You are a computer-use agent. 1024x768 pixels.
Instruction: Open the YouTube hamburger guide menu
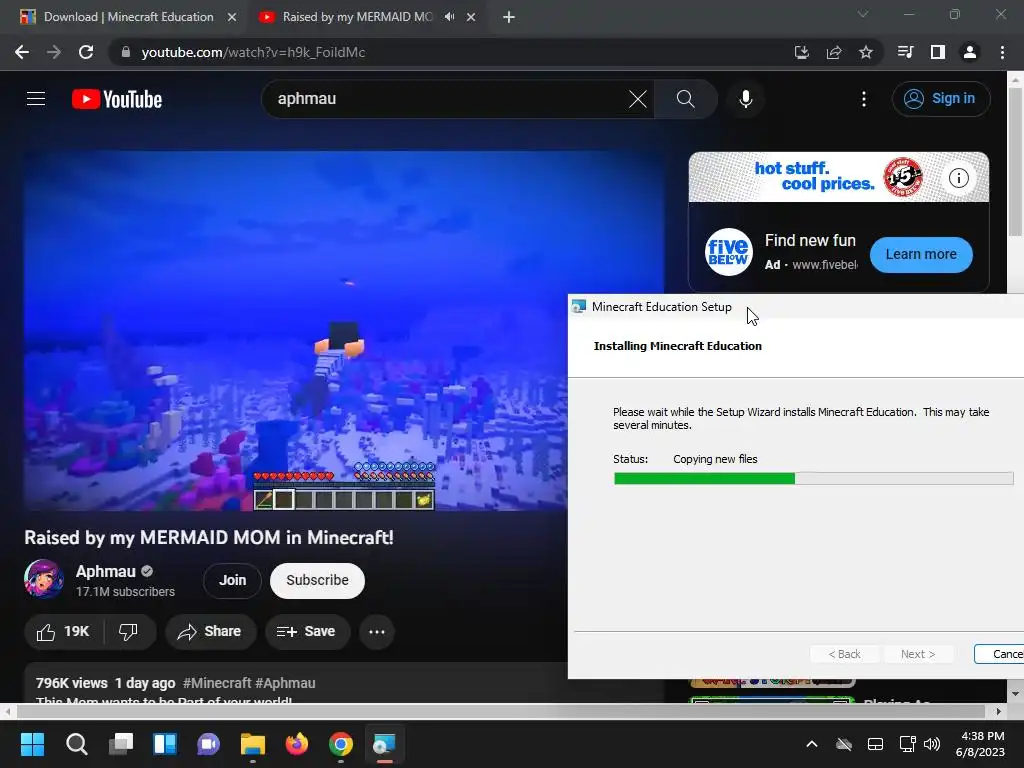36,99
